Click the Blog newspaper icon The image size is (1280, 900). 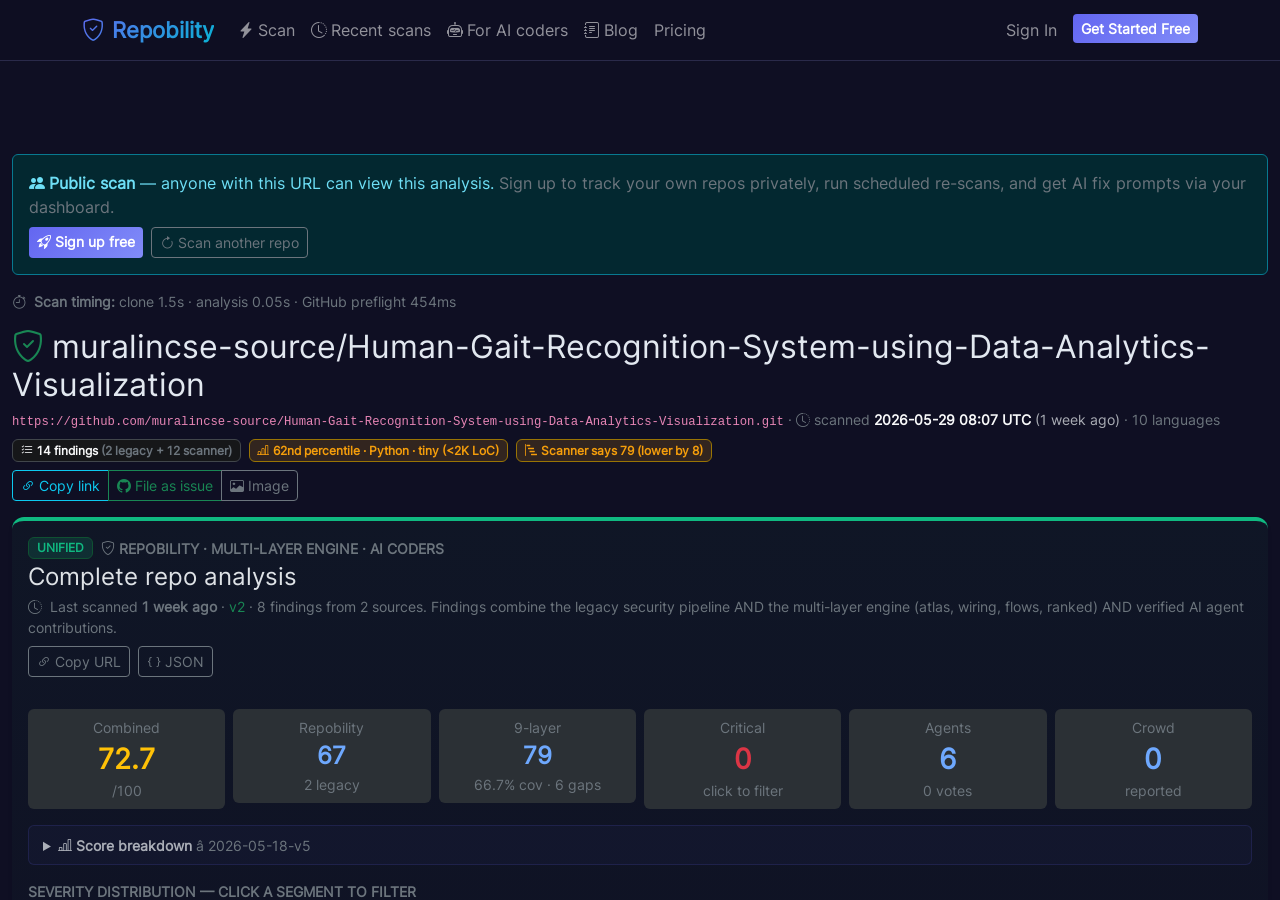[x=592, y=30]
